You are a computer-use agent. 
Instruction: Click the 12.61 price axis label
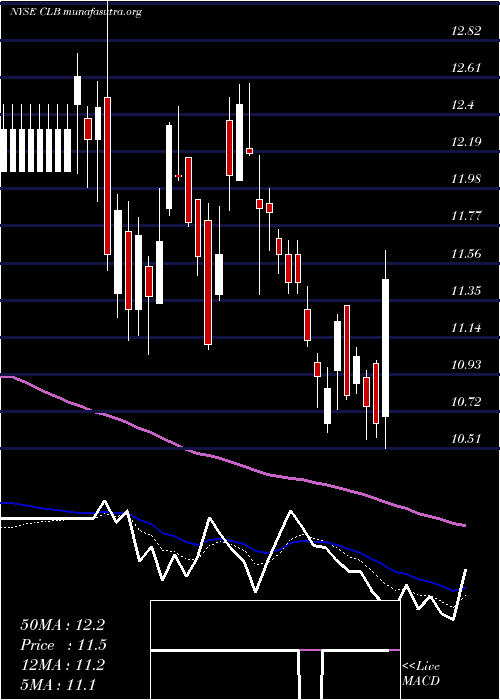466,68
